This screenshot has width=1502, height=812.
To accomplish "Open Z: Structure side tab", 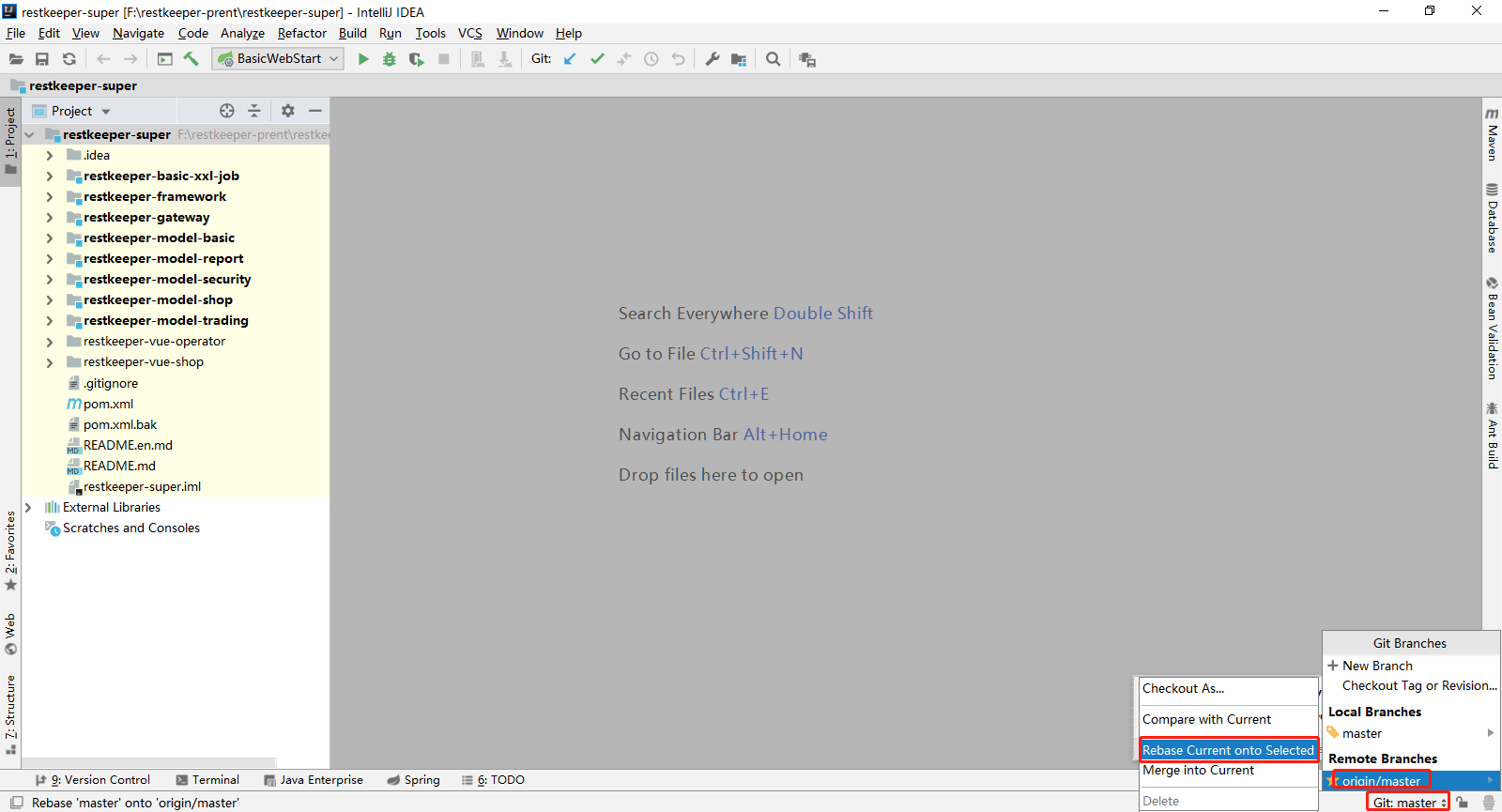I will [x=10, y=715].
